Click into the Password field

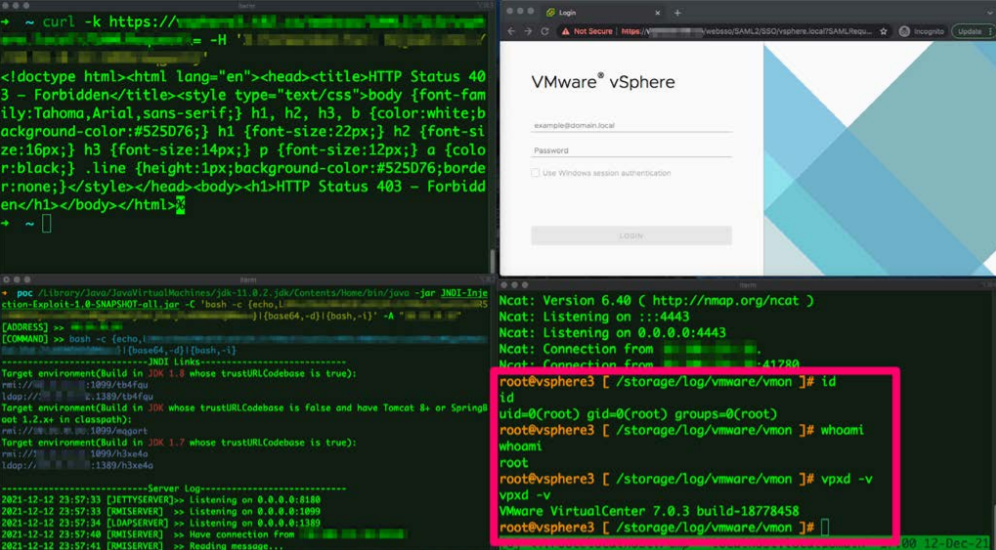click(631, 151)
